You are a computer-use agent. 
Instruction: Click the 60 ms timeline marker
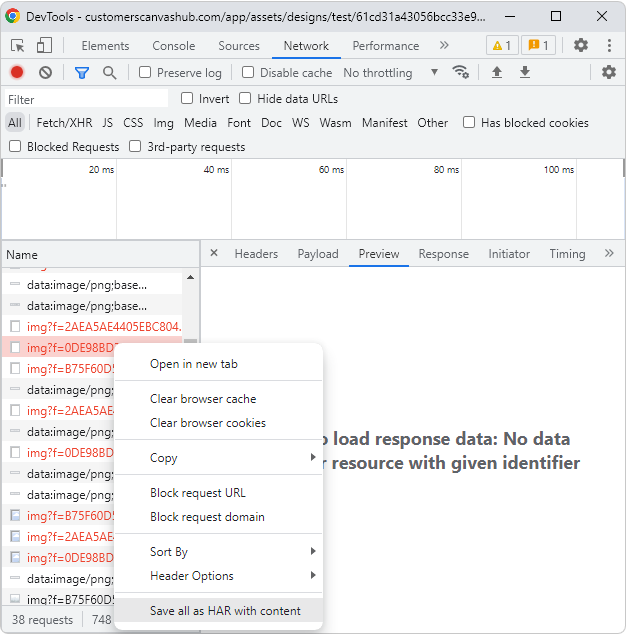coord(331,169)
